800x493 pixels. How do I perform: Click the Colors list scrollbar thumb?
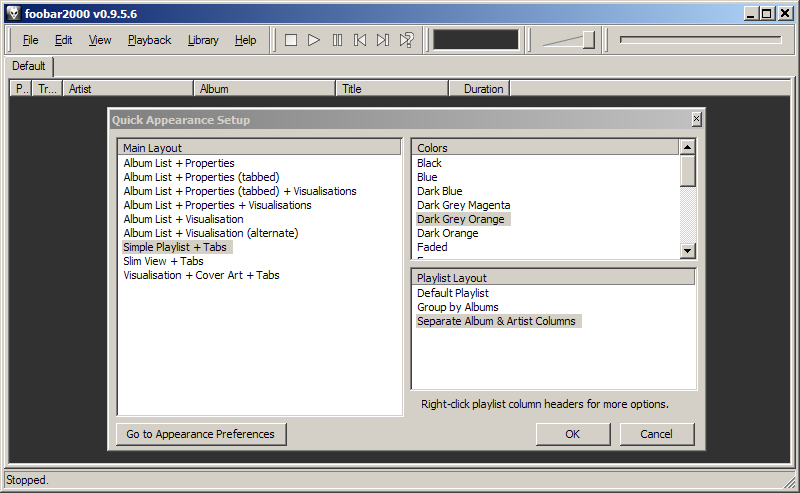click(x=688, y=171)
